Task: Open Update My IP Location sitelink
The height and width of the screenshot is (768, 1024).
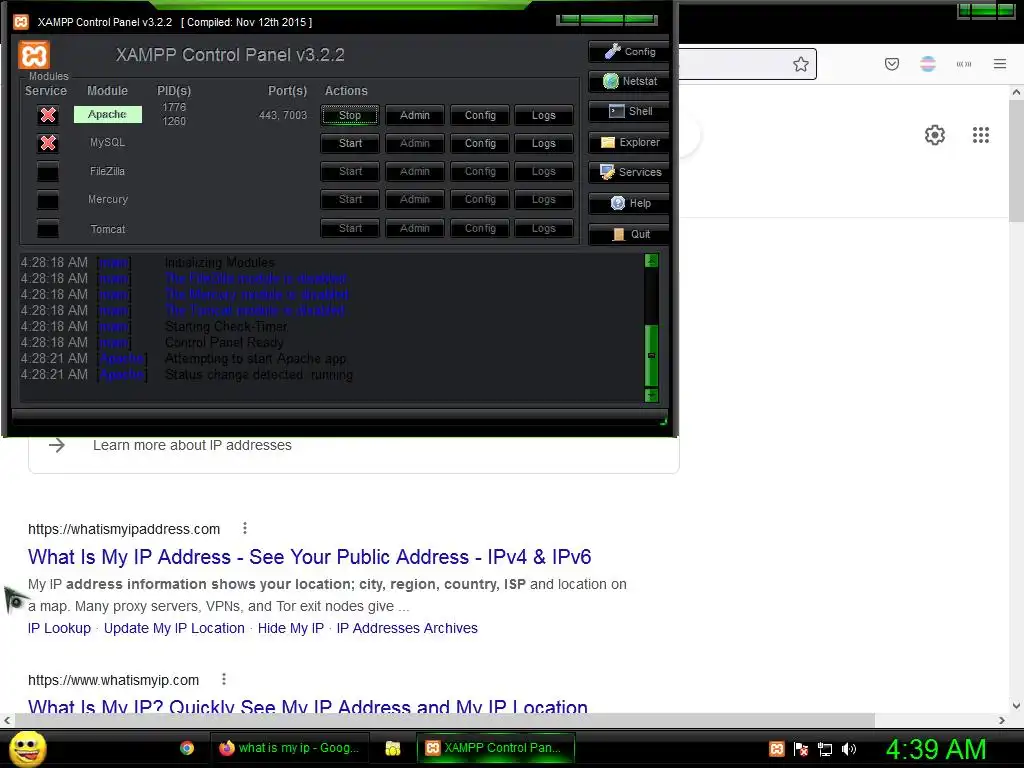Action: tap(174, 628)
